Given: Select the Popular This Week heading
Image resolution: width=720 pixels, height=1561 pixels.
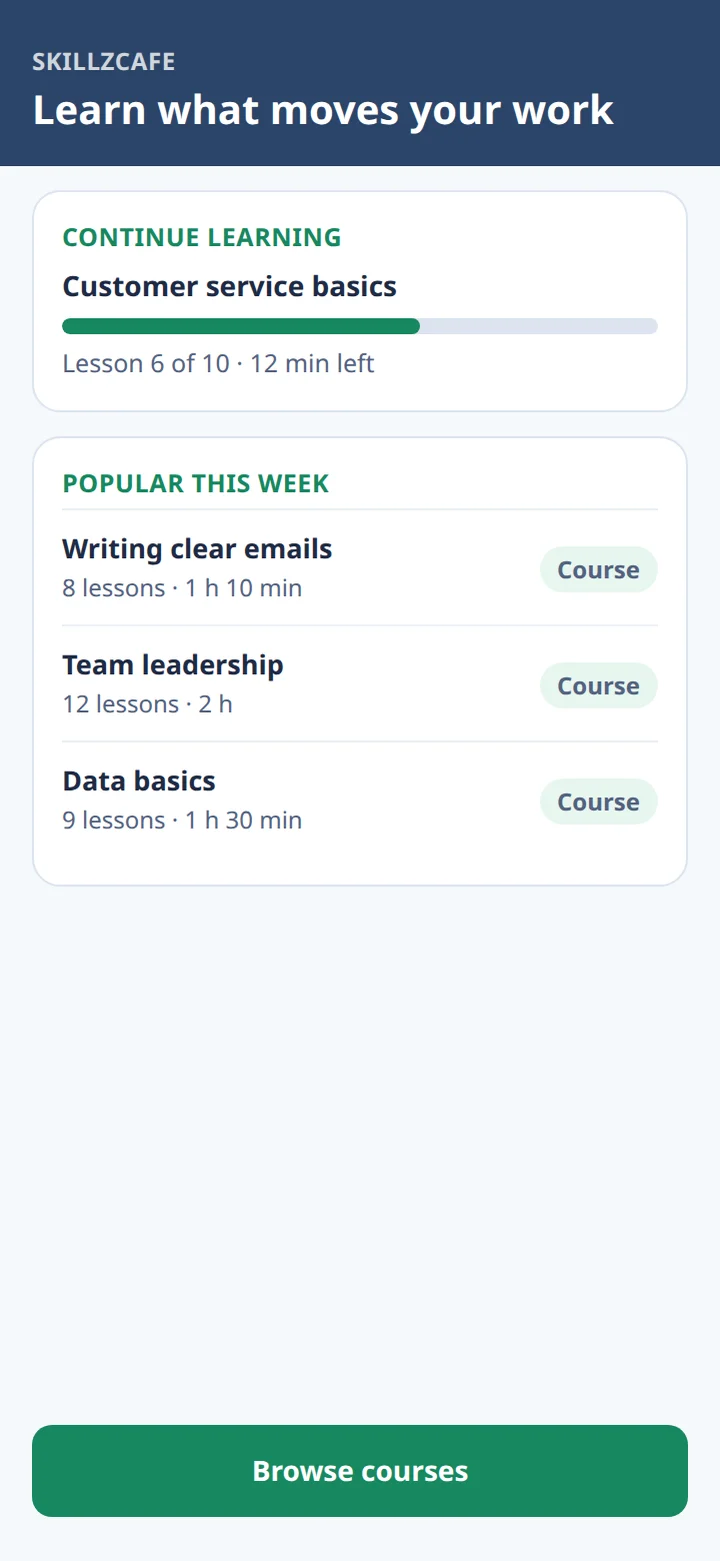Looking at the screenshot, I should [196, 484].
